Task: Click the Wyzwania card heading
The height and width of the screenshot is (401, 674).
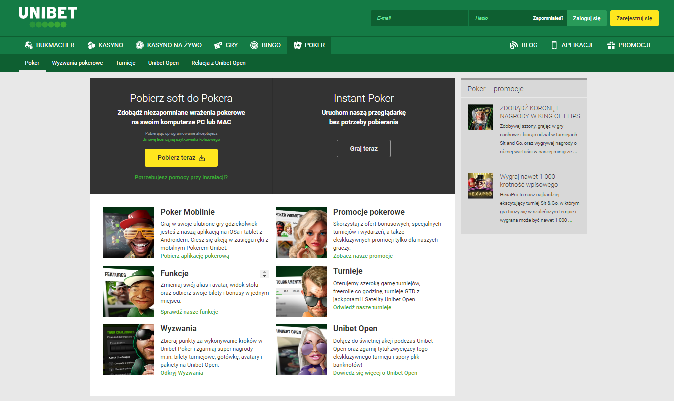Action: (x=178, y=328)
